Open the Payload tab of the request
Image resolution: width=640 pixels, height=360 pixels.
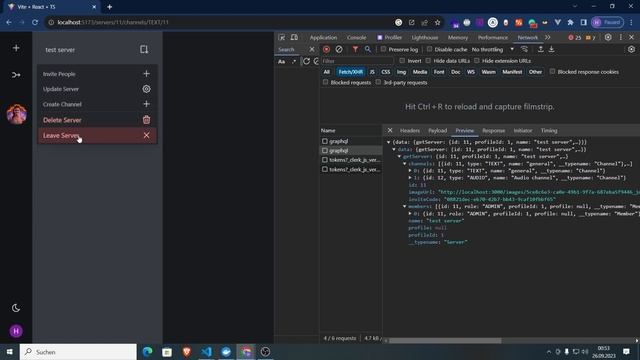438,131
